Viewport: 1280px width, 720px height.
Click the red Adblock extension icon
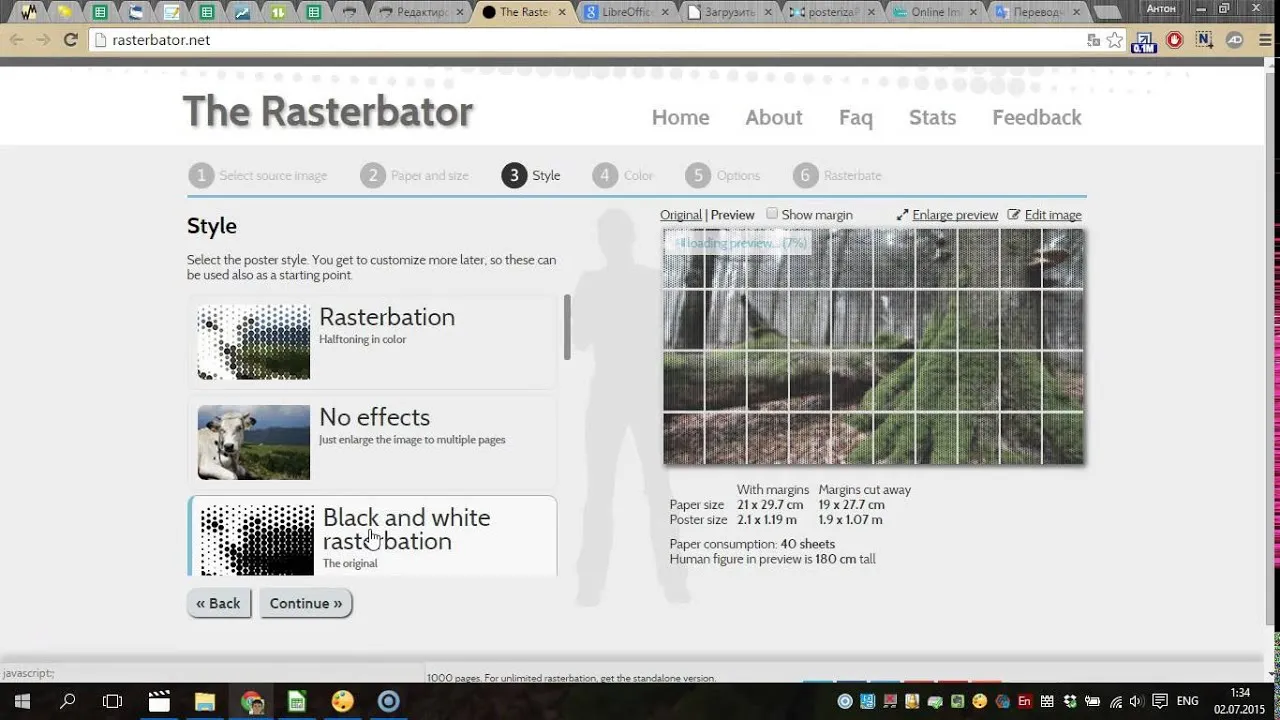point(1175,40)
